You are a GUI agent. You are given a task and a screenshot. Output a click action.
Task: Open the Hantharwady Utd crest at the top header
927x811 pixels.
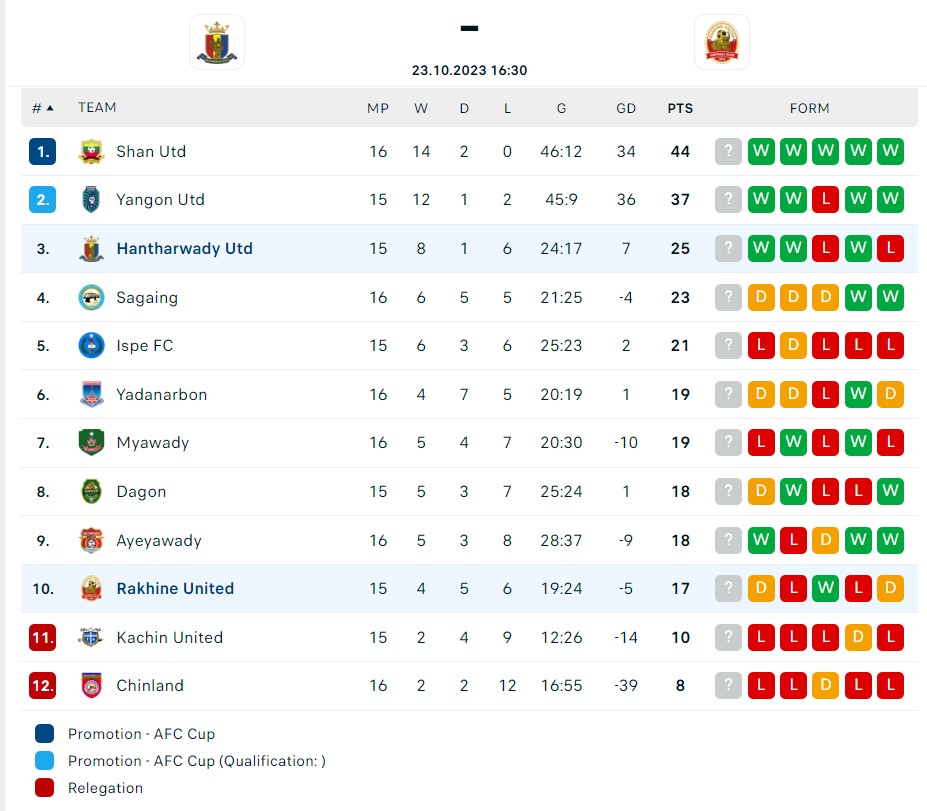(x=216, y=42)
